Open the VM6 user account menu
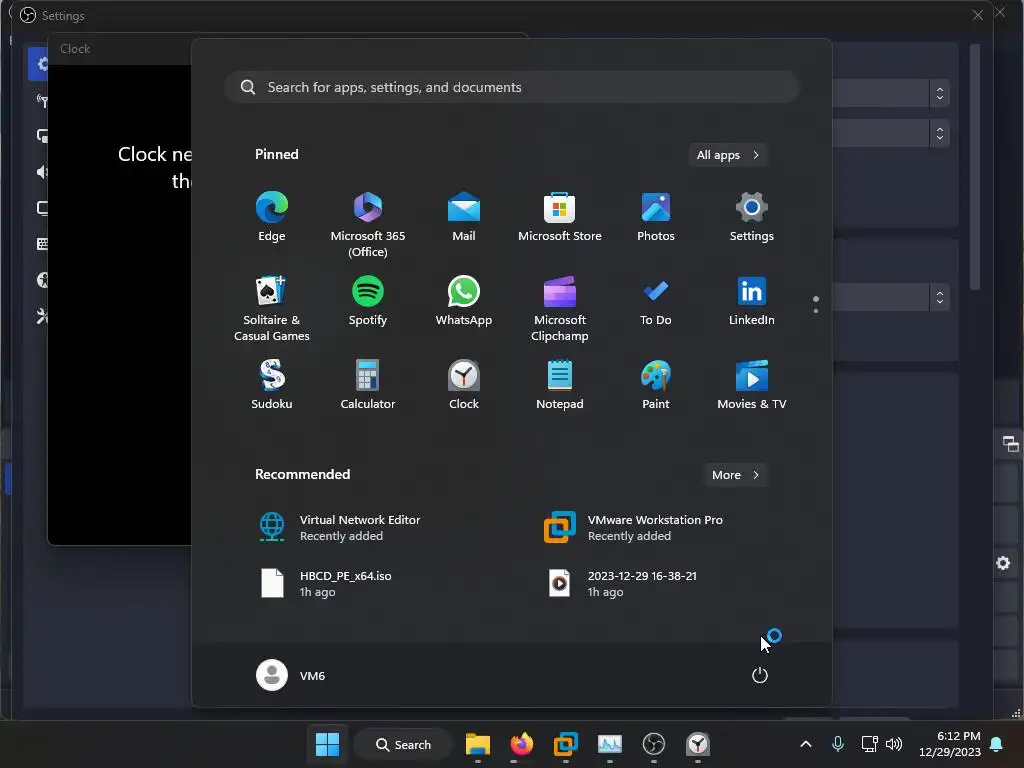 291,675
